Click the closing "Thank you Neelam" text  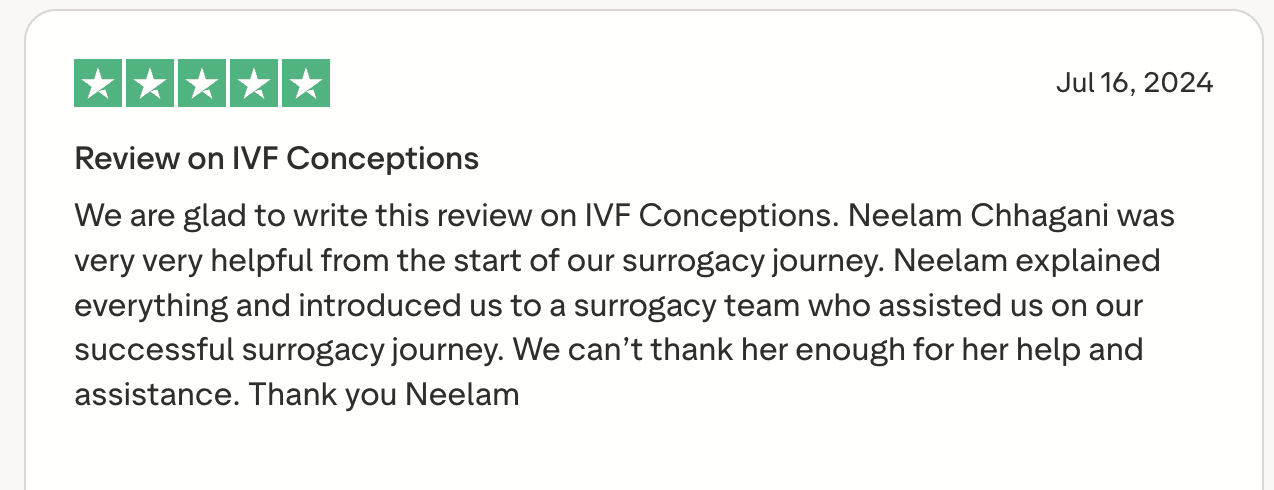coord(384,394)
